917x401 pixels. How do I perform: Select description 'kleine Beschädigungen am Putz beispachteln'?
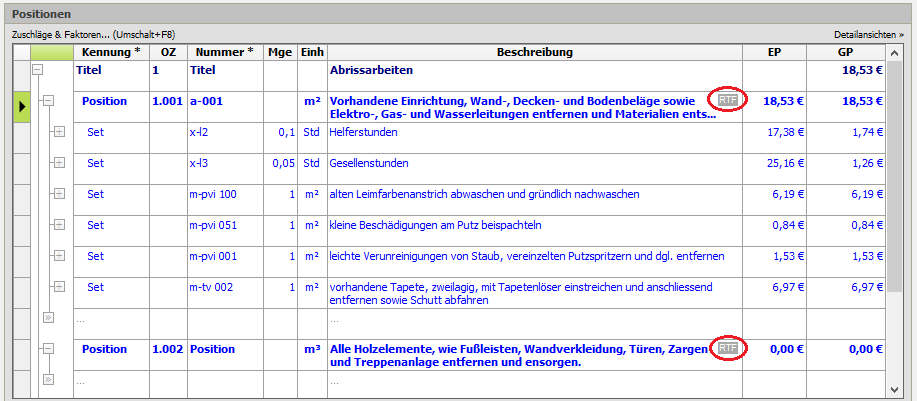(x=535, y=231)
